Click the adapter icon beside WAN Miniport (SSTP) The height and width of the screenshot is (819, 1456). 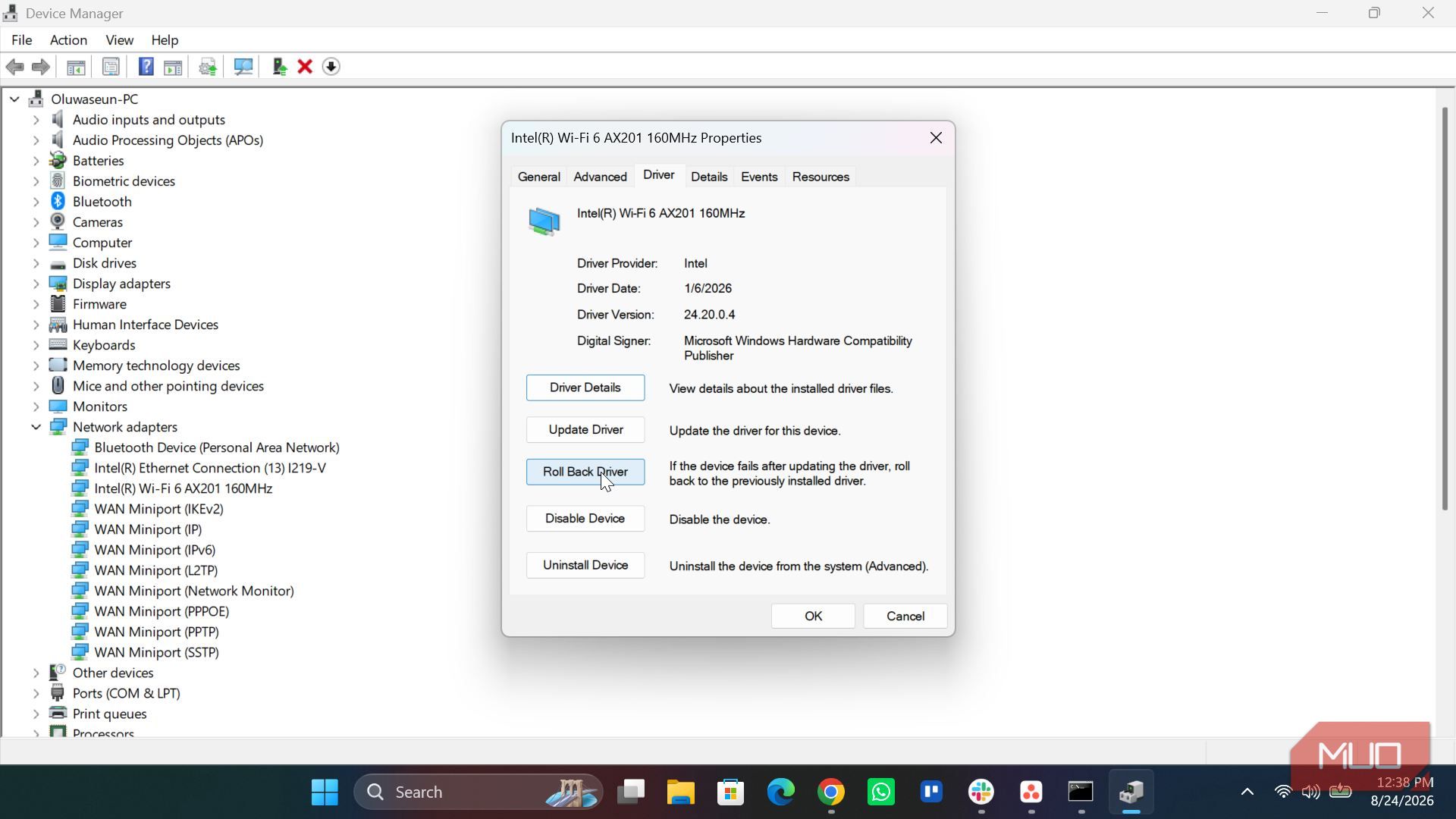point(80,651)
